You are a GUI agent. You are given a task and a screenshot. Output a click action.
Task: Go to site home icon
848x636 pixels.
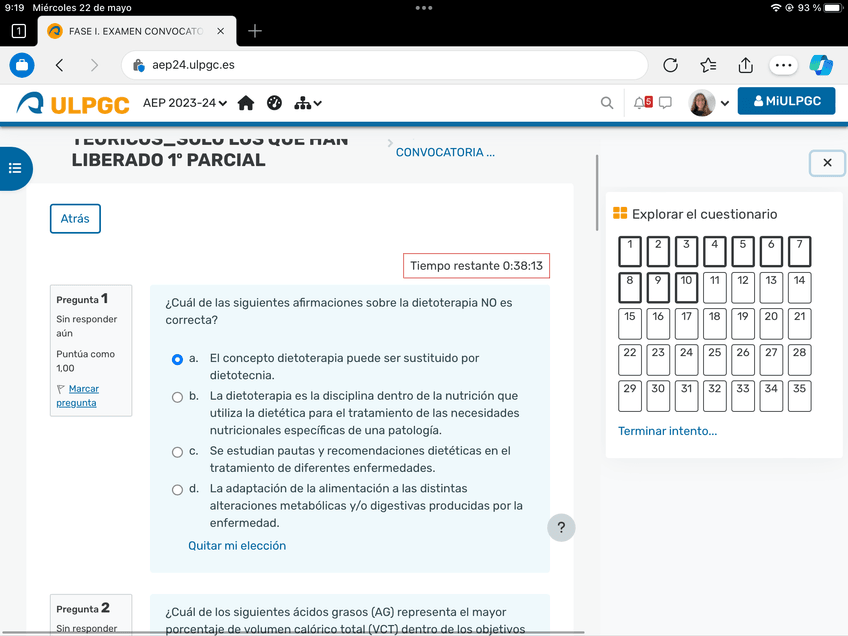[246, 103]
